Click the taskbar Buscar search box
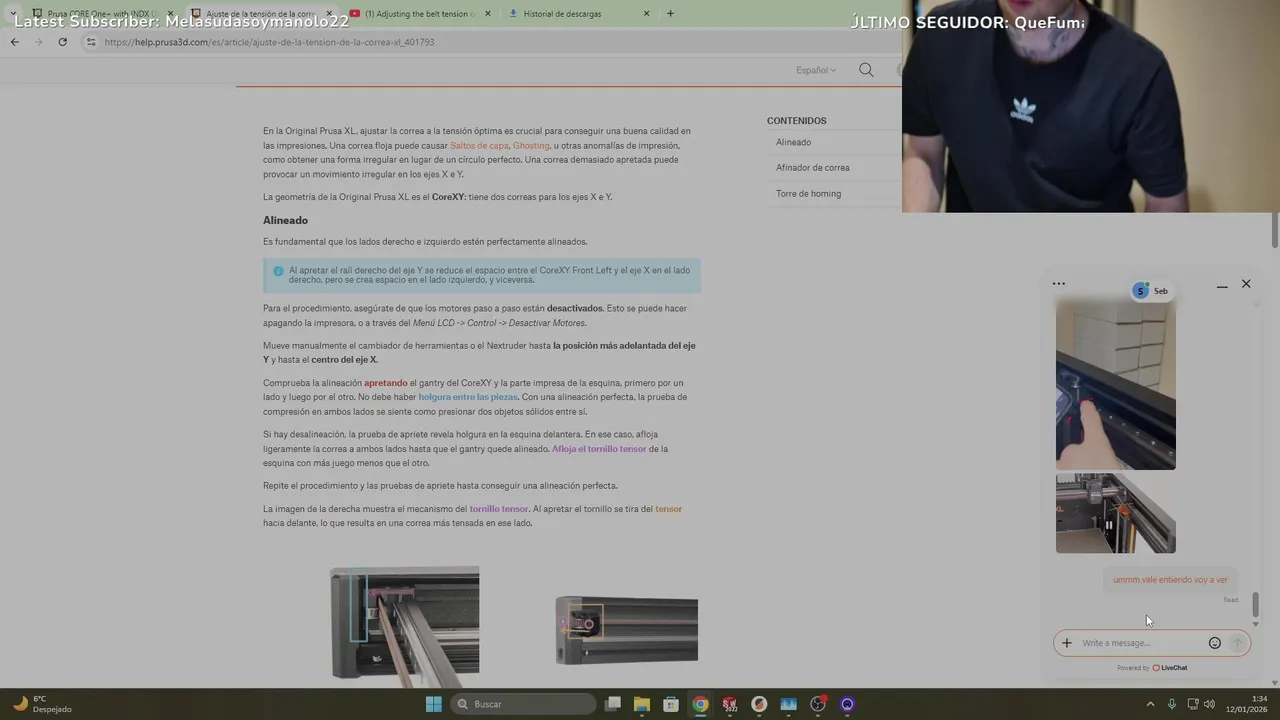Viewport: 1280px width, 720px height. pos(523,704)
